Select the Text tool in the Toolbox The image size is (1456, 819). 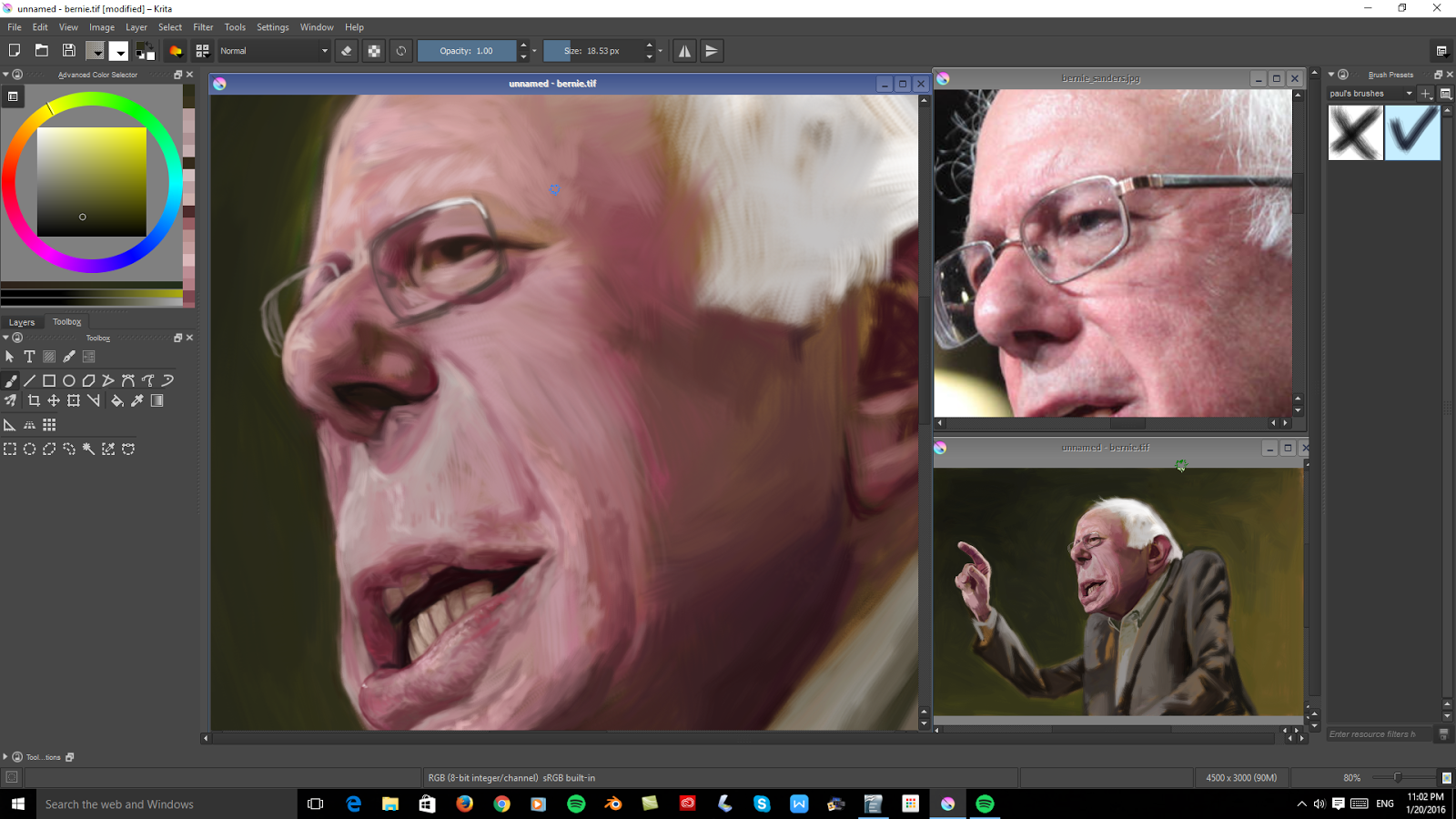29,357
